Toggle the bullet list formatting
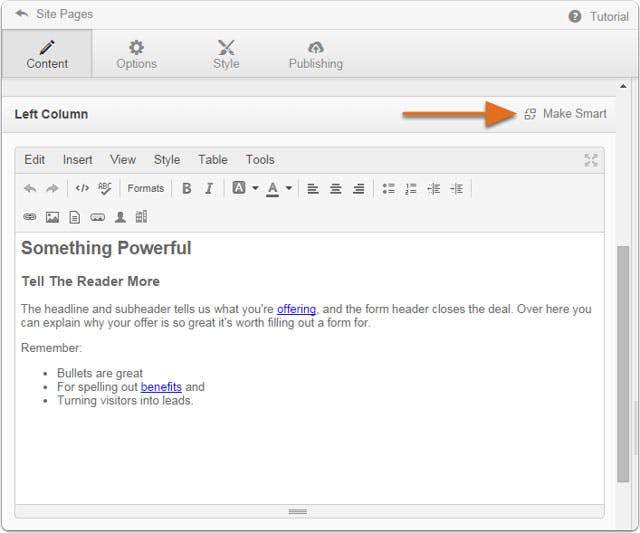This screenshot has width=640, height=533. coord(388,188)
